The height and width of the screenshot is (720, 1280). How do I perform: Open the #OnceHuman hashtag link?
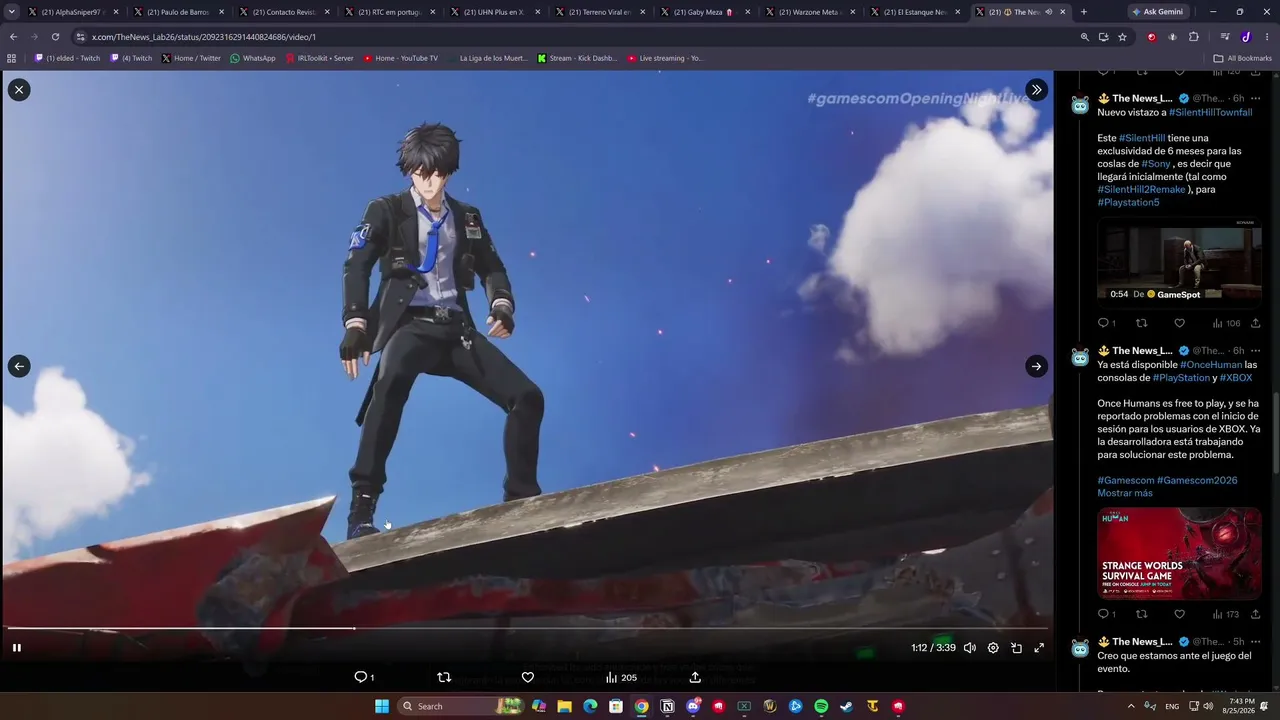click(x=1211, y=365)
